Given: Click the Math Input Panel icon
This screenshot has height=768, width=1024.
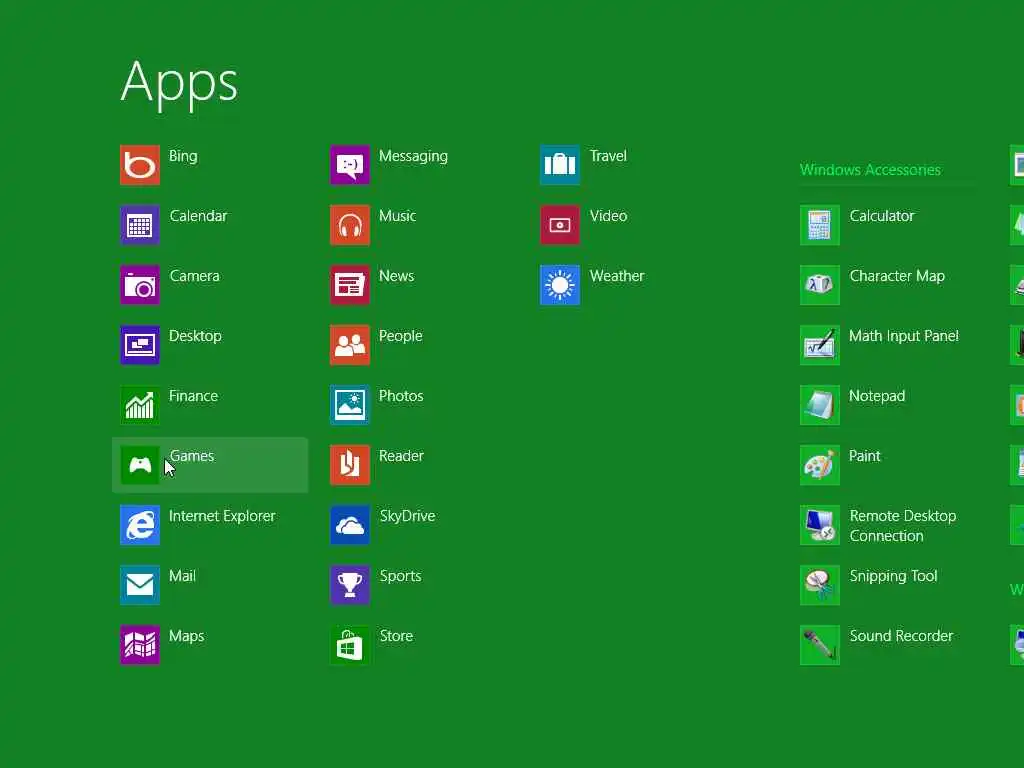Looking at the screenshot, I should click(820, 345).
